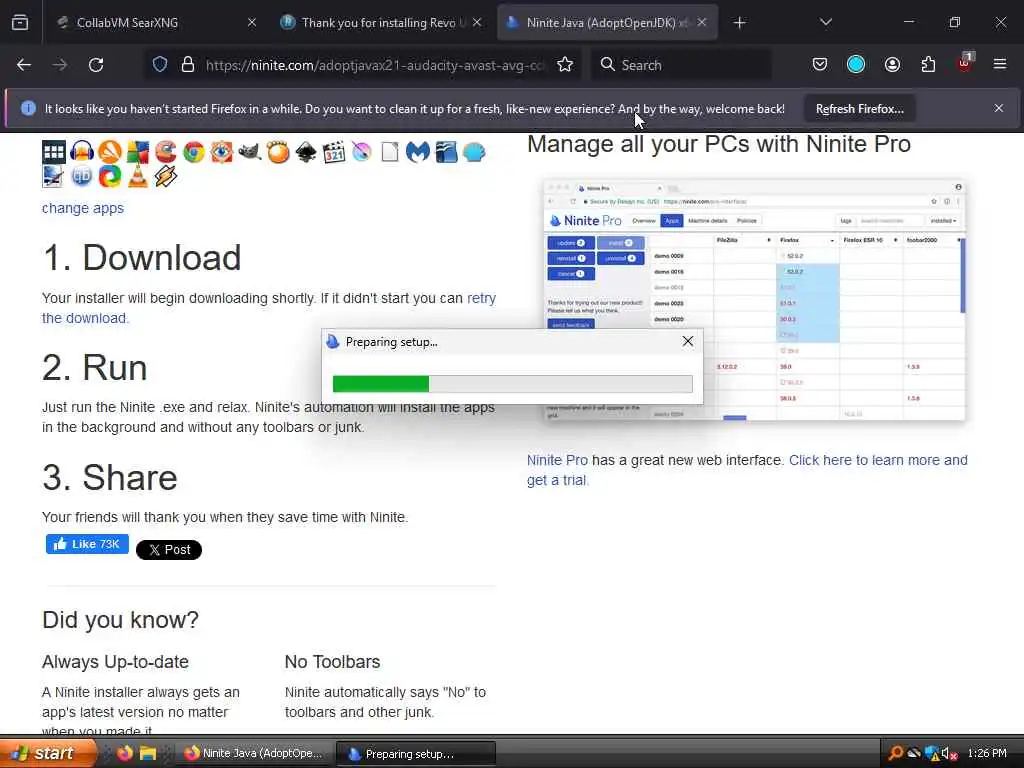1024x768 pixels.
Task: Close the CollabVM SearXNG tab
Action: tap(252, 22)
